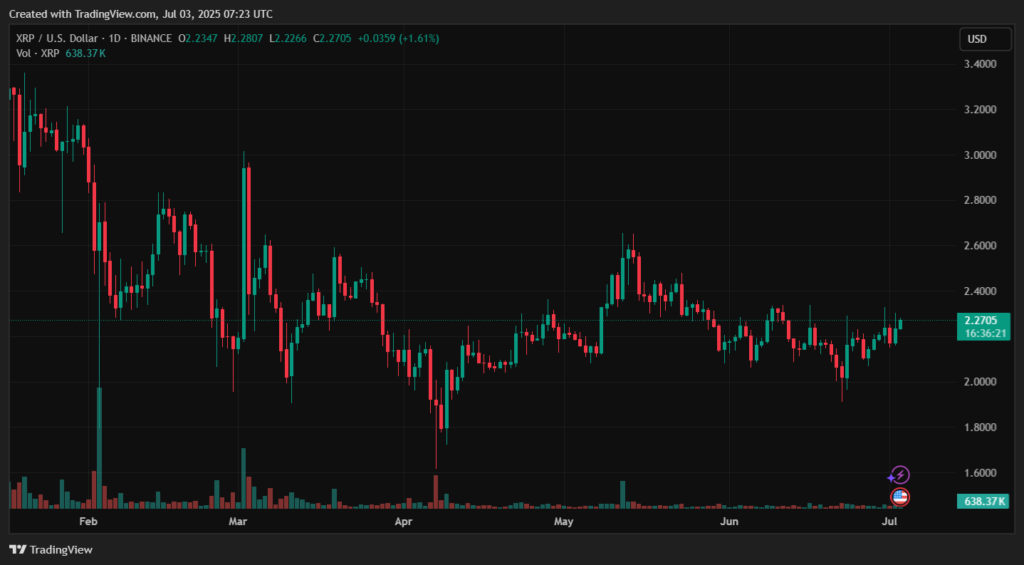
Task: Click the XRP / U.S. Dollar symbol title
Action: click(x=70, y=38)
